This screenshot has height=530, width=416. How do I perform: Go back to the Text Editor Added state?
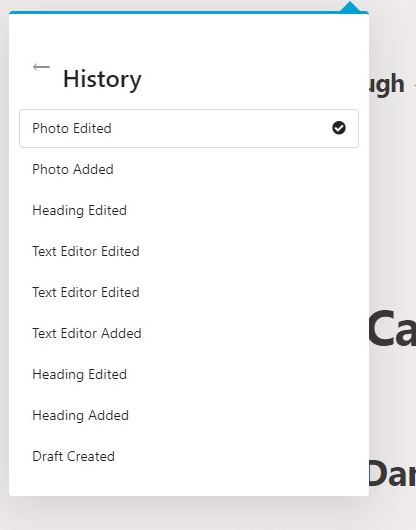click(189, 333)
